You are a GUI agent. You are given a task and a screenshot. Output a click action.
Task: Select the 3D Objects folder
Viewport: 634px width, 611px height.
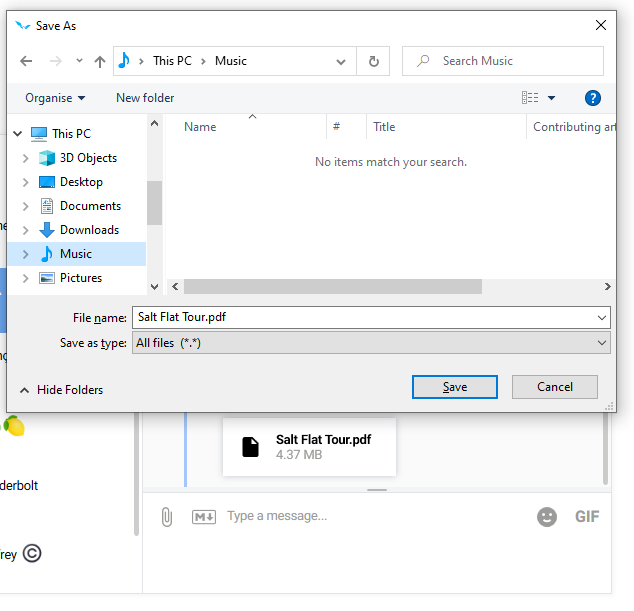click(88, 158)
